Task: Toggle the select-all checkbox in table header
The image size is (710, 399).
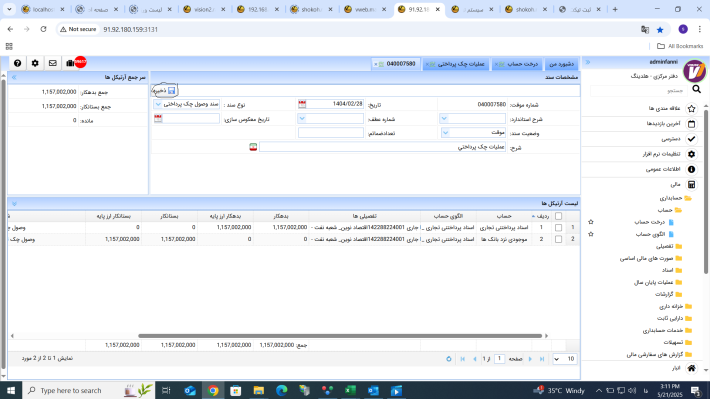Action: tap(558, 216)
